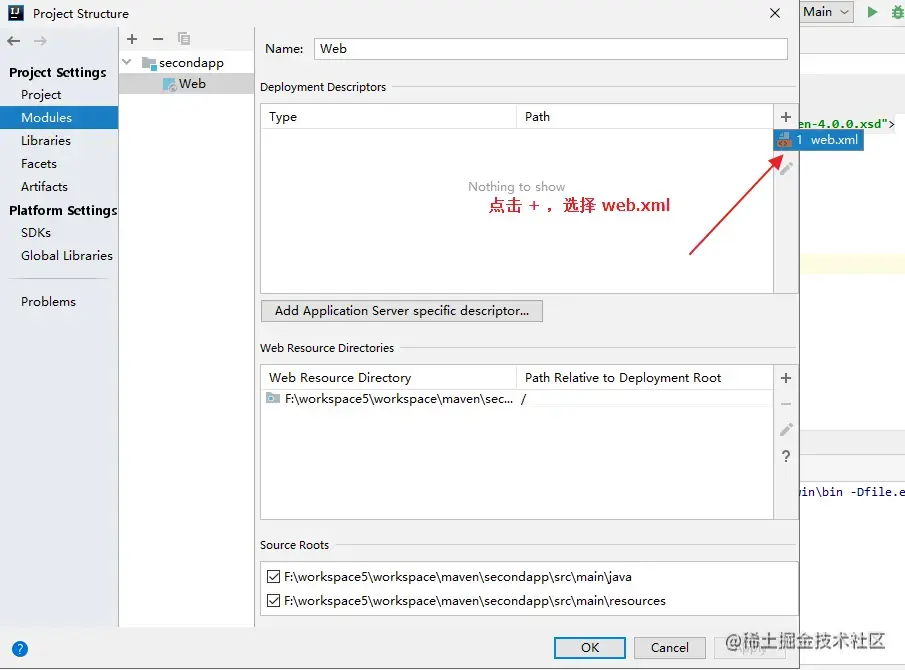Open web resource directories help question mark
The height and width of the screenshot is (670, 905).
tap(786, 456)
